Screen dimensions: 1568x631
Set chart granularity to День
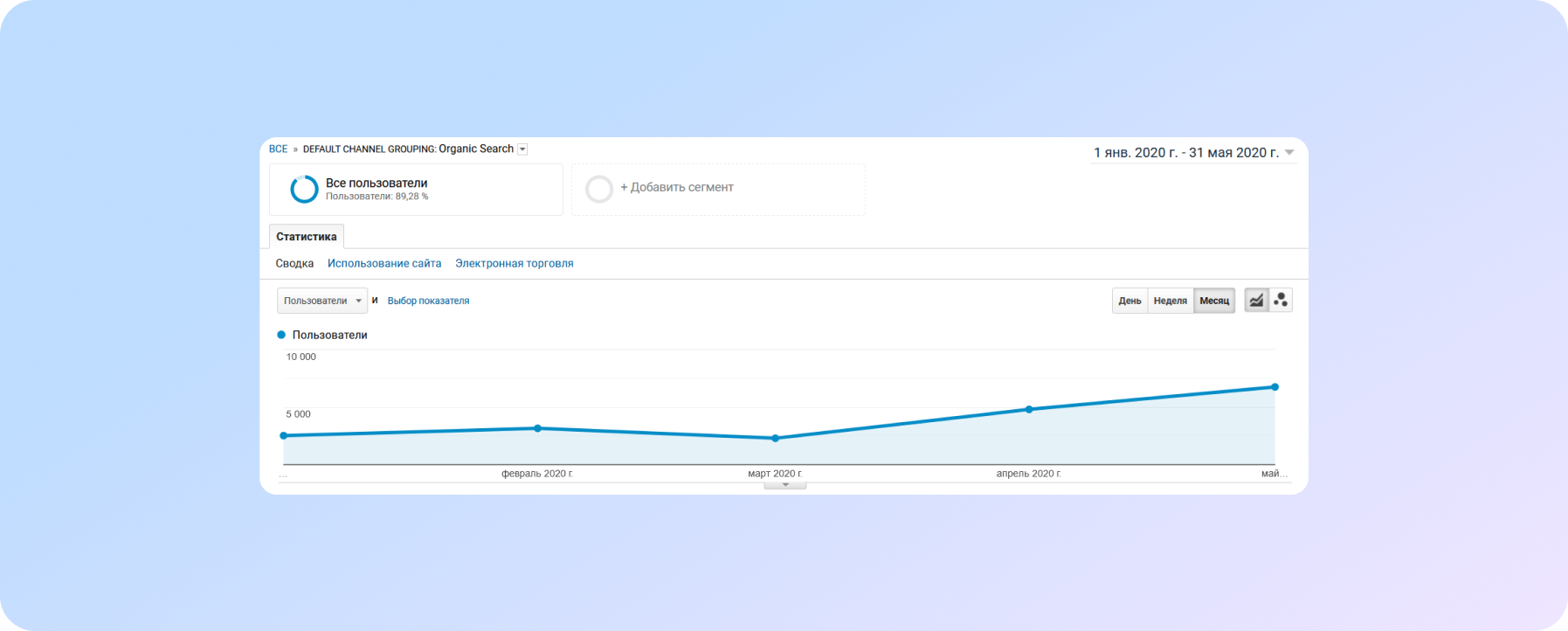coord(1129,301)
